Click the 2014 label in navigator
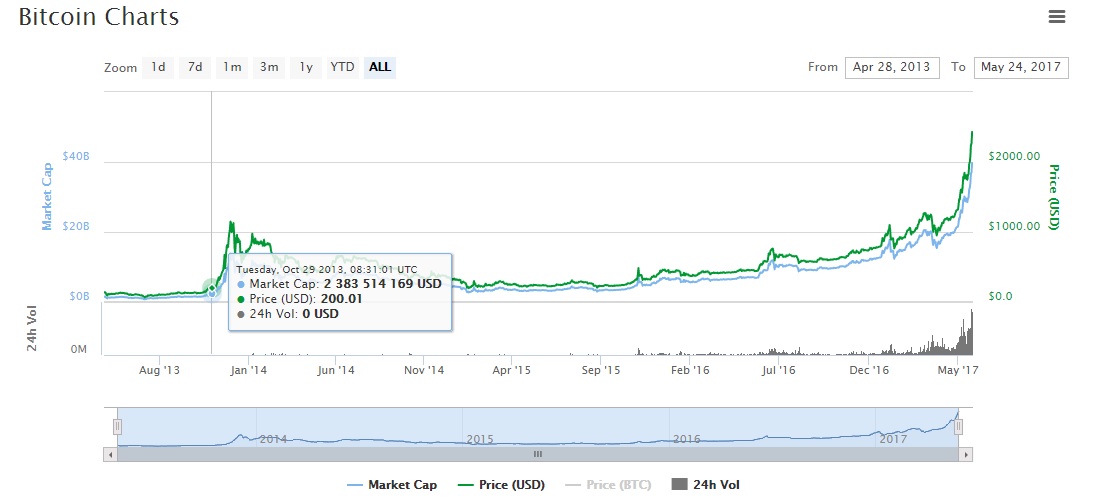 (273, 439)
